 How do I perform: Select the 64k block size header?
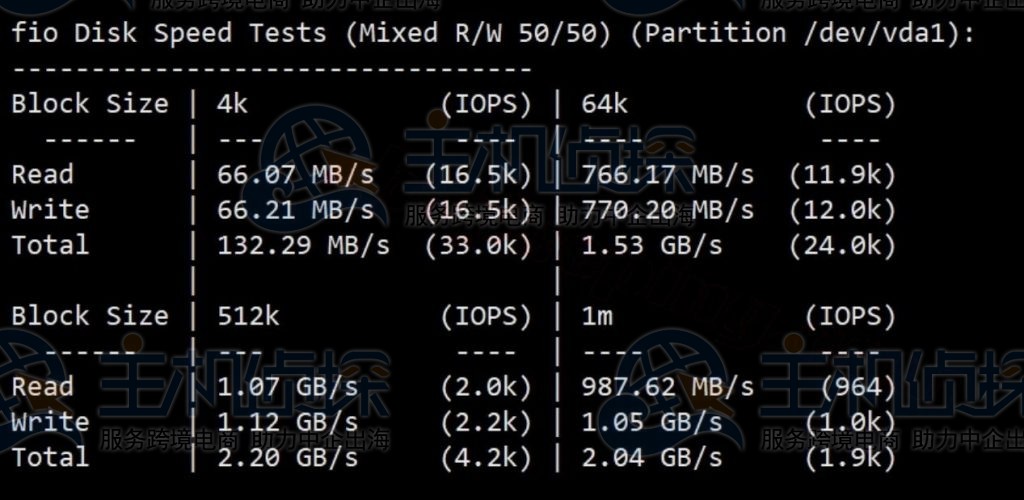pos(605,104)
